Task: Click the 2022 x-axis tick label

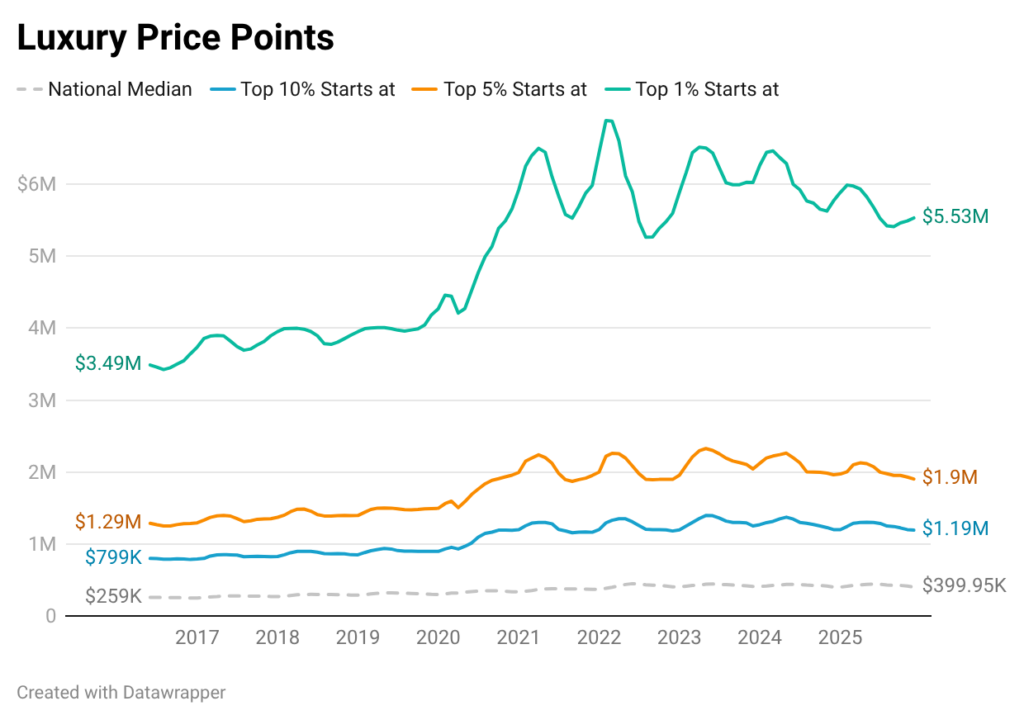Action: point(601,637)
